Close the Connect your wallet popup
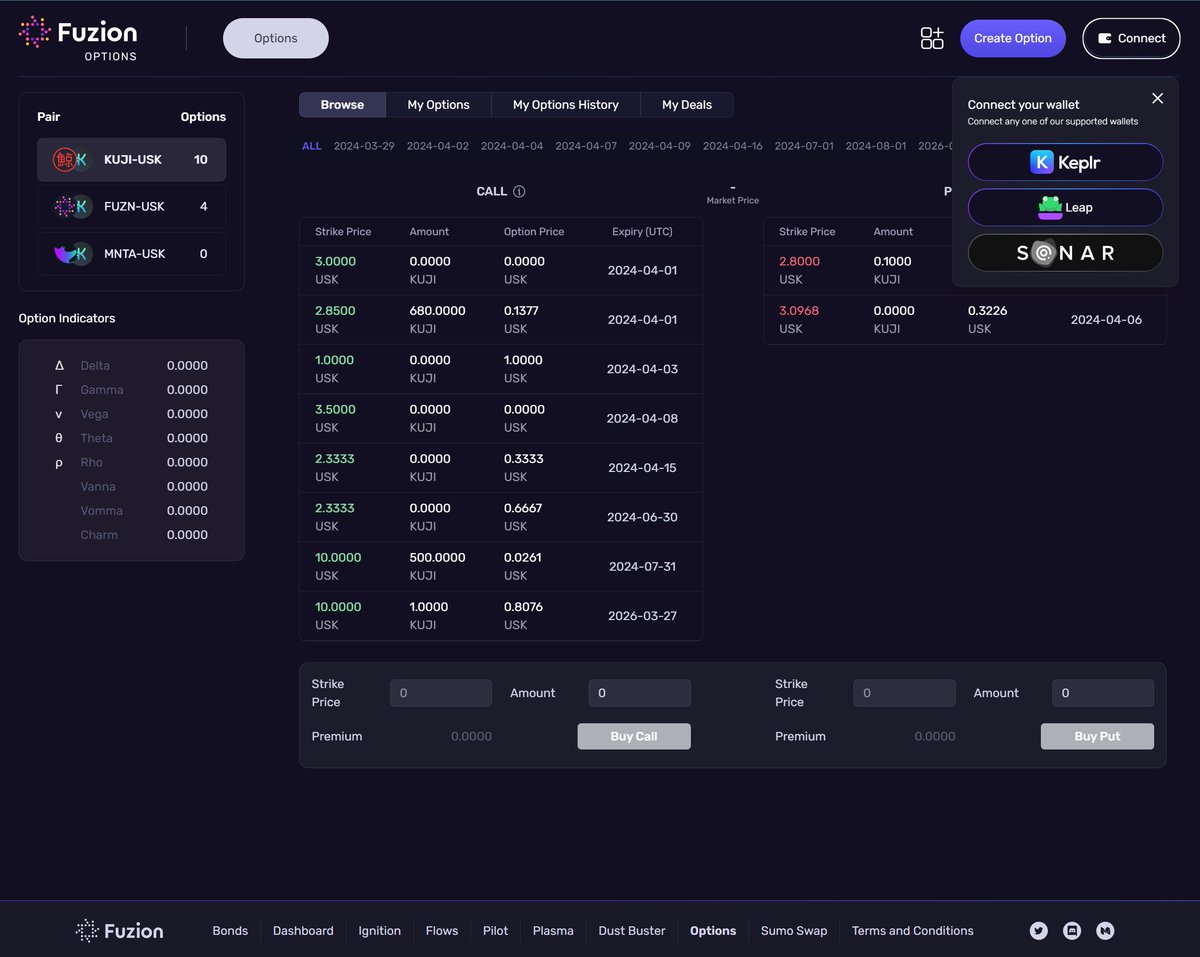The width and height of the screenshot is (1200, 957). pos(1157,98)
